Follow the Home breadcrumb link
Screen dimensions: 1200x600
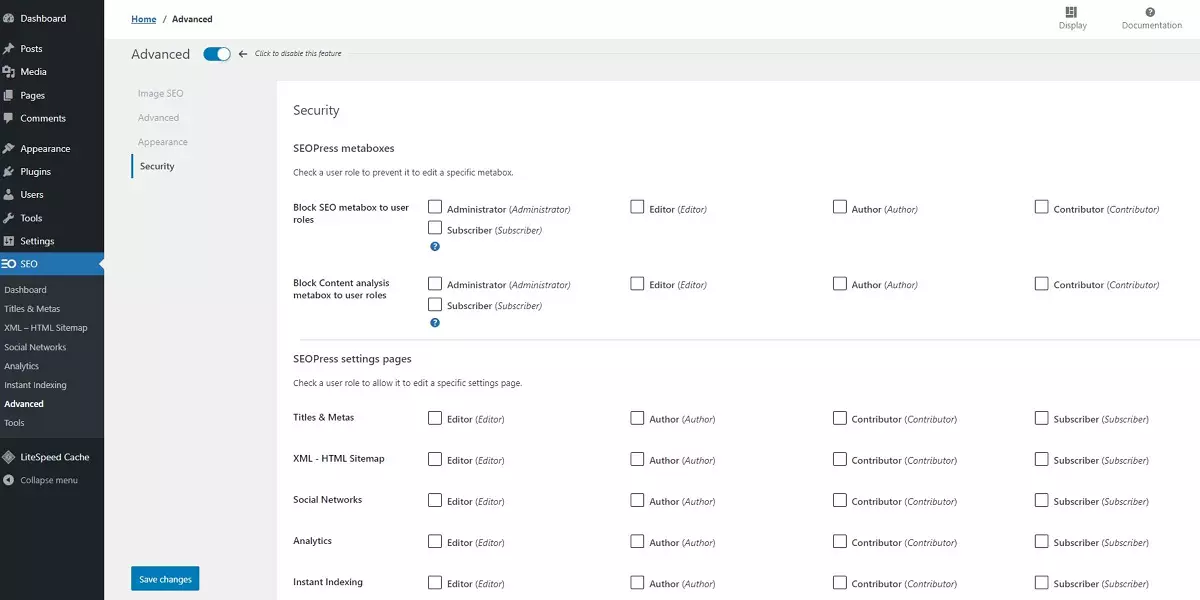144,19
